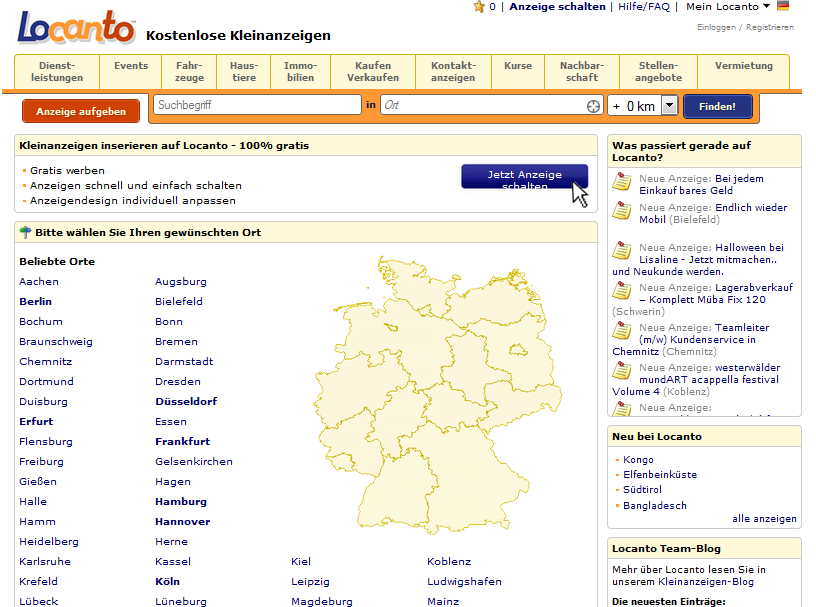This screenshot has width=816, height=607.
Task: Select Frankfurt in popular locations
Action: pyautogui.click(x=183, y=441)
